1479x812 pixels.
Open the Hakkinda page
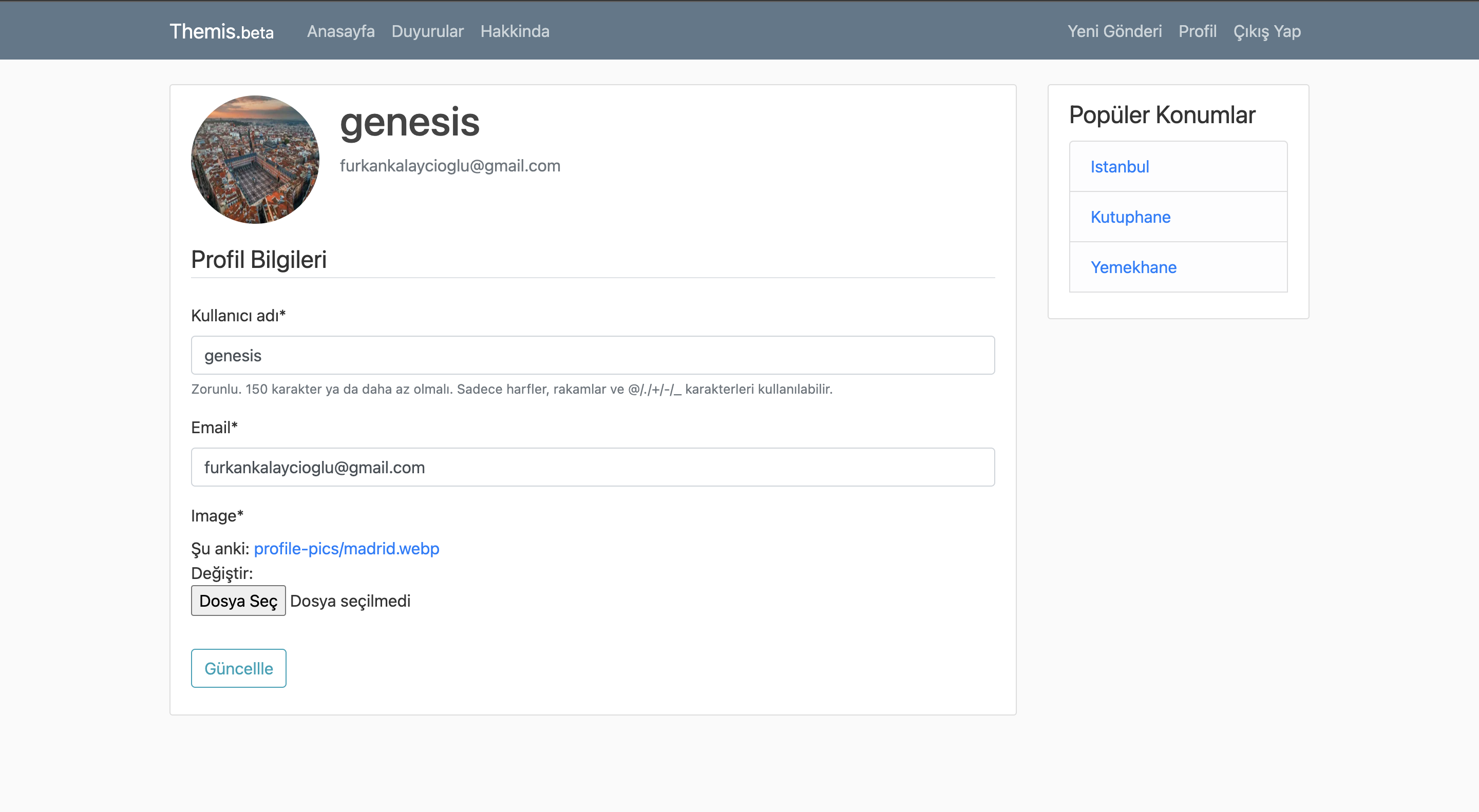point(515,31)
